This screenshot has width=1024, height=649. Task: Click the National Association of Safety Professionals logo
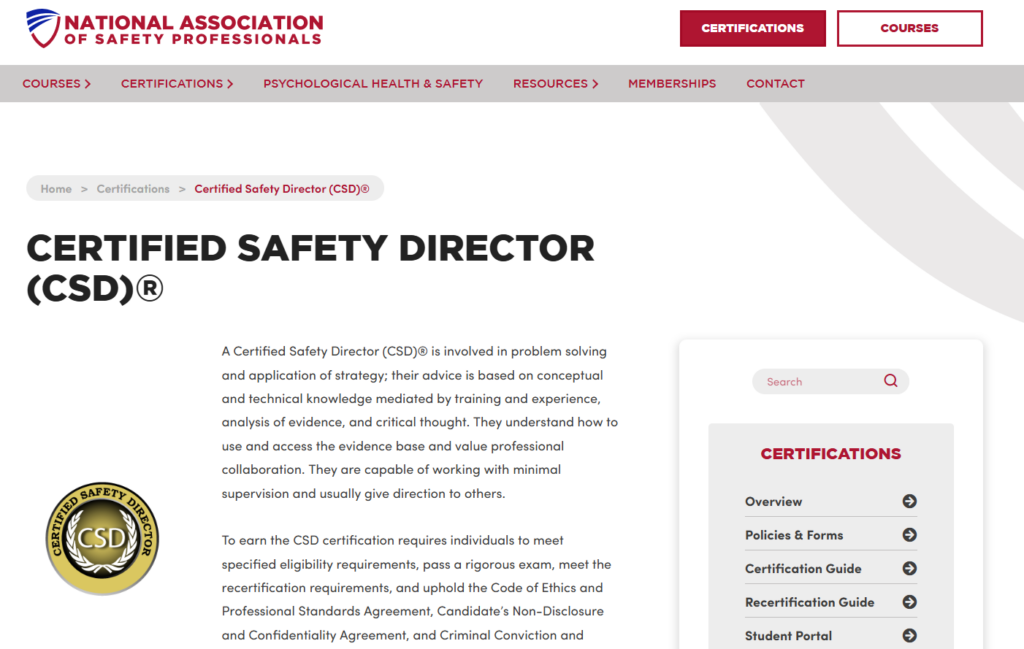(x=174, y=29)
